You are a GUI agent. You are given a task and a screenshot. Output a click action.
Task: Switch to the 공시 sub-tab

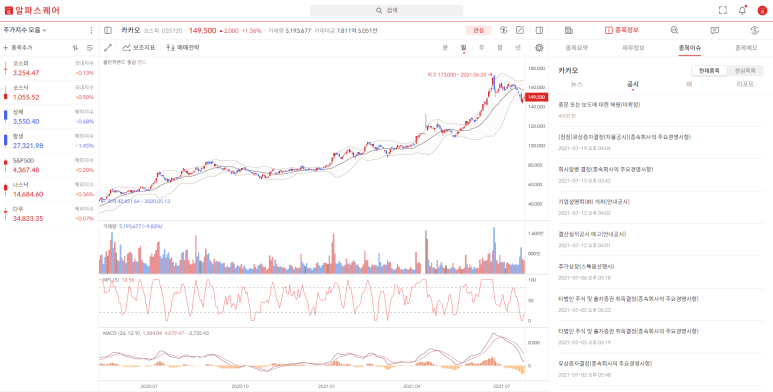click(x=632, y=84)
